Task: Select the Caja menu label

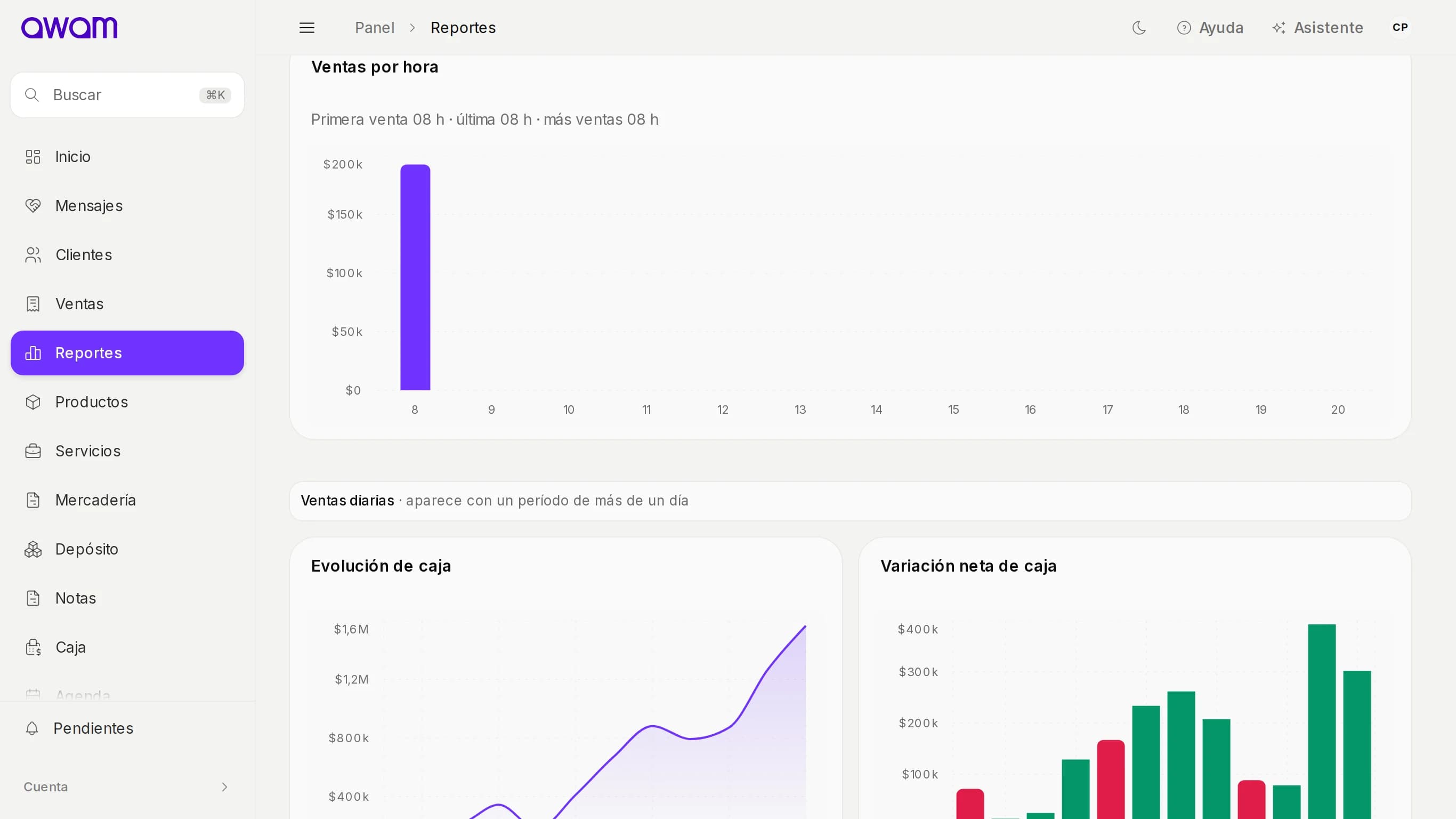Action: pyautogui.click(x=71, y=647)
